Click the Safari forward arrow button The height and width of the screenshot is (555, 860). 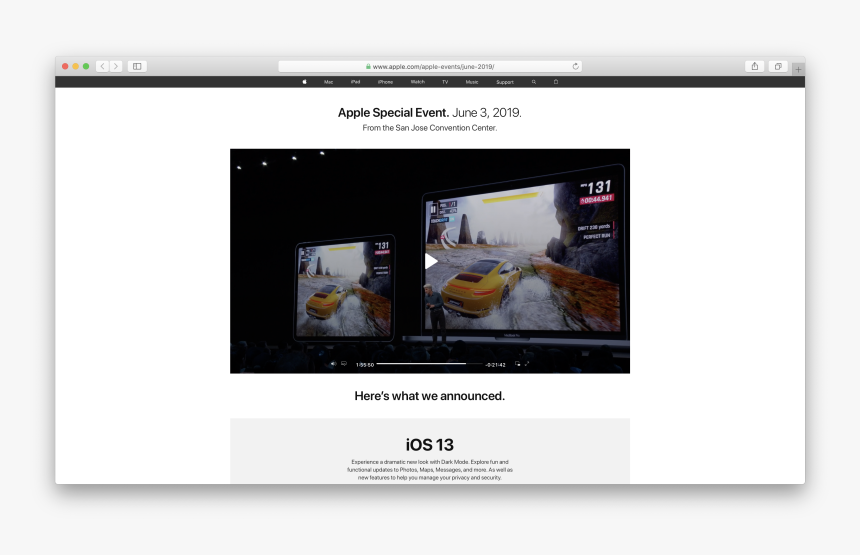tap(116, 66)
